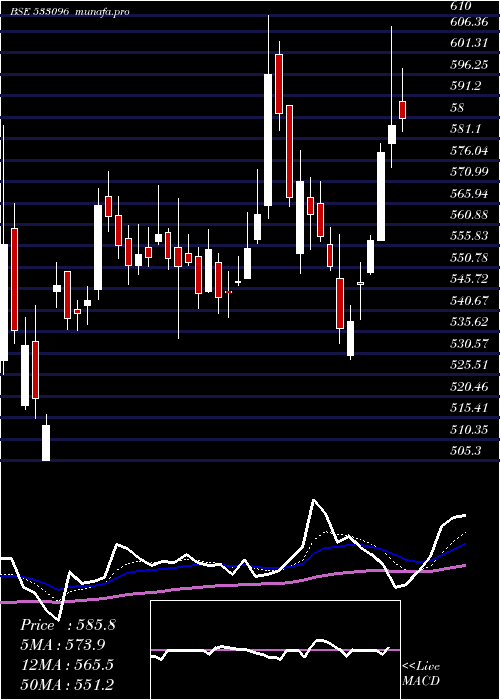Select the 606.36 price axis label
Image resolution: width=500 pixels, height=700 pixels.
(469, 22)
